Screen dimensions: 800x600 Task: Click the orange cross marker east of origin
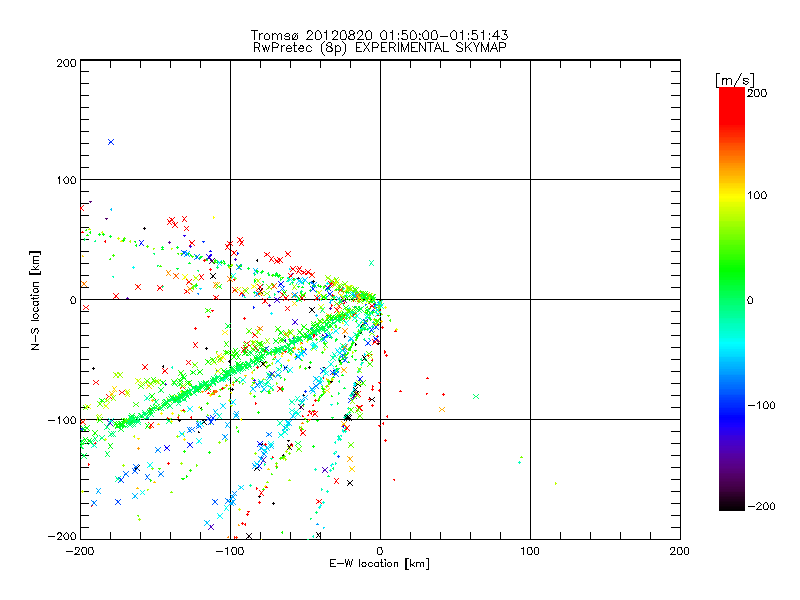(442, 410)
